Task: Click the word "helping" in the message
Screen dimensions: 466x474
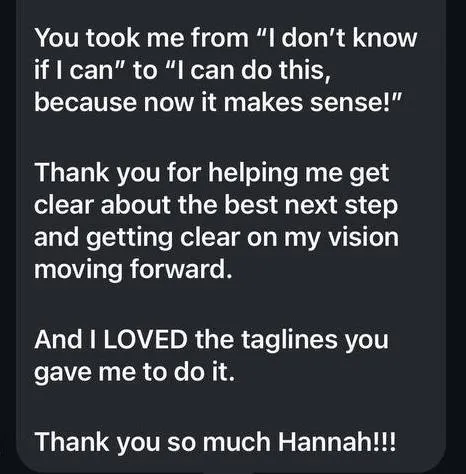Action: pyautogui.click(x=253, y=175)
